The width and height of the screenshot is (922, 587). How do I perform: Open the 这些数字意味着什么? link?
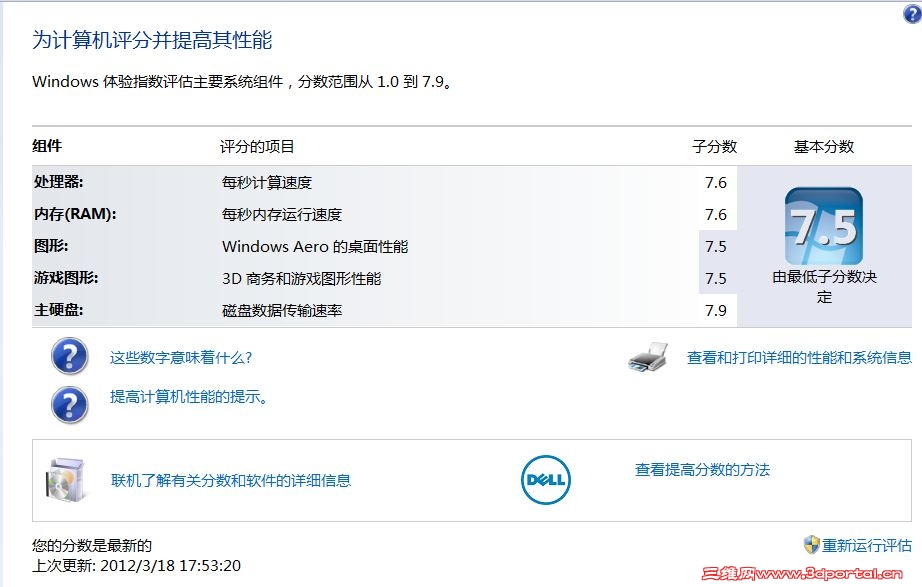[180, 357]
